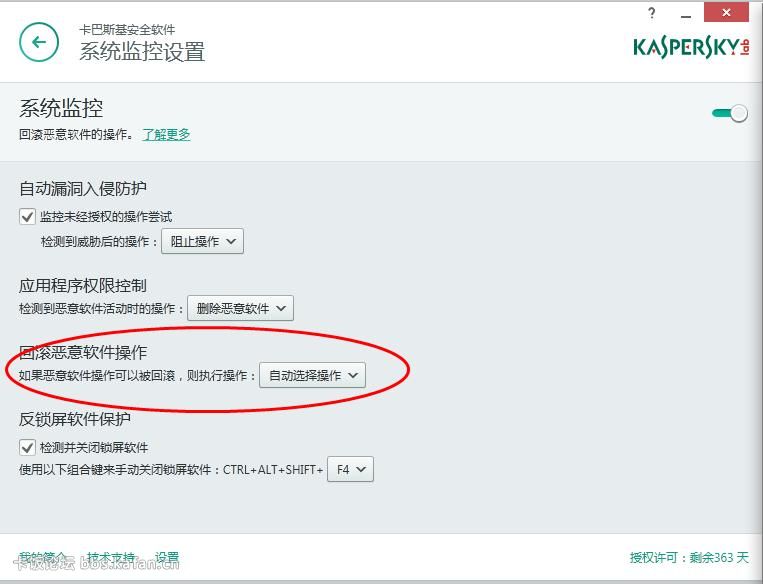Open the 删除恶意软件 dropdown
Screen dimensions: 763x584
[240, 308]
